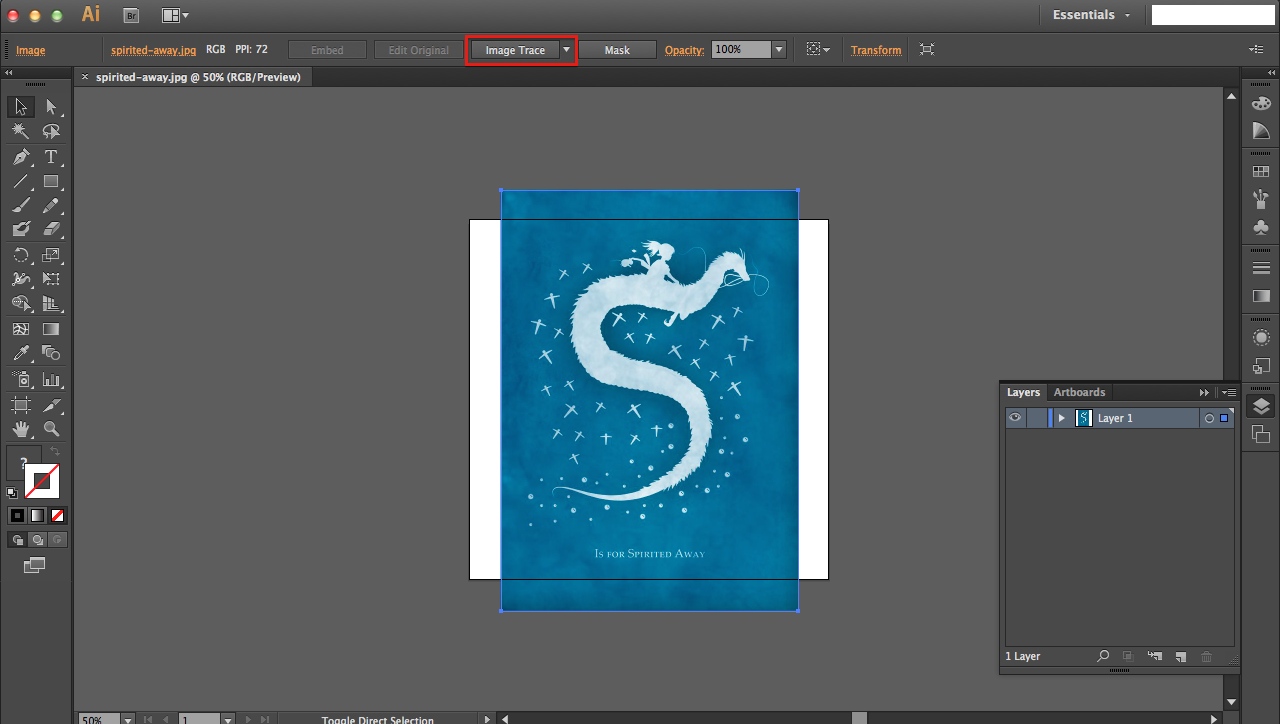The width and height of the screenshot is (1280, 724).
Task: Switch to the Artboards tab
Action: coord(1079,392)
